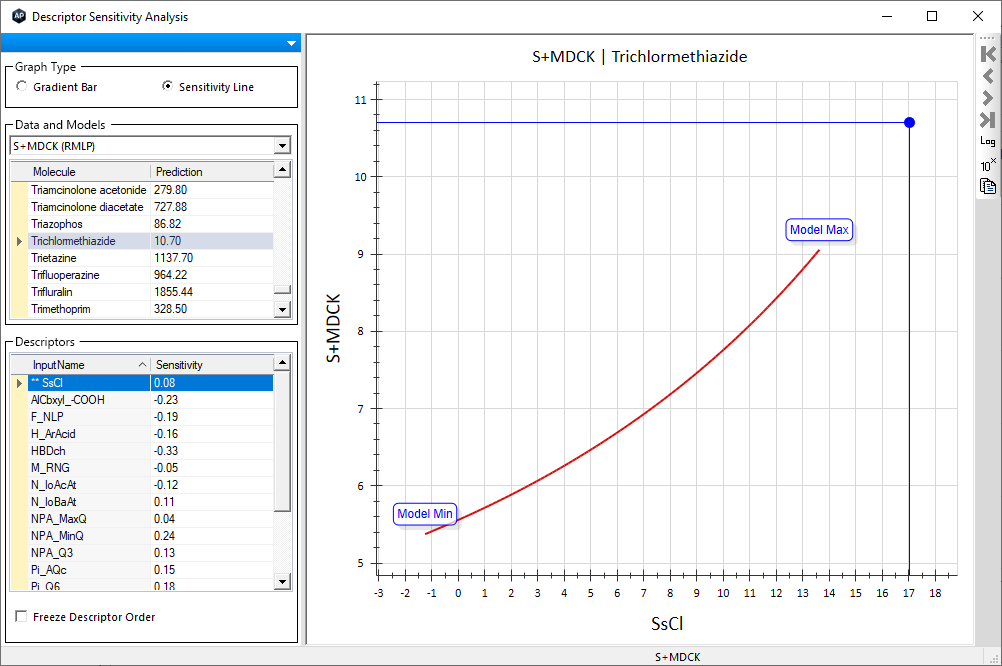This screenshot has width=1002, height=666.
Task: Click the AP application icon in title bar
Action: tap(19, 16)
